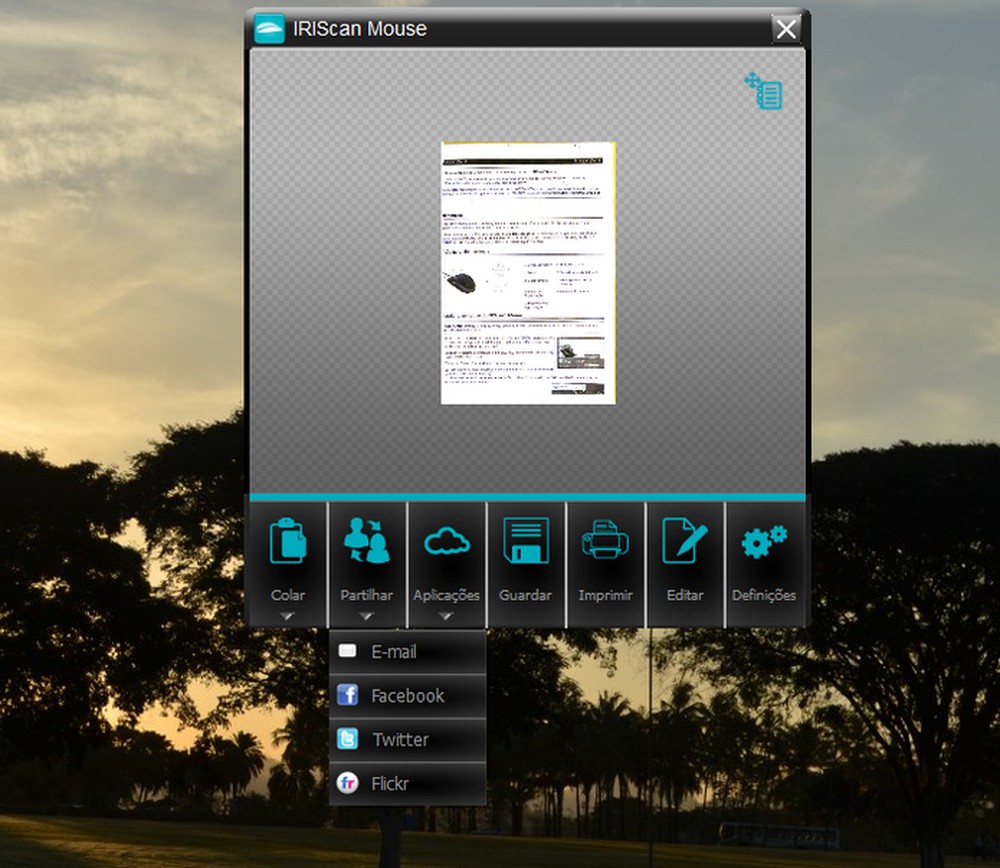Choose E-mail from the share menu
Viewport: 1000px width, 868px height.
392,651
